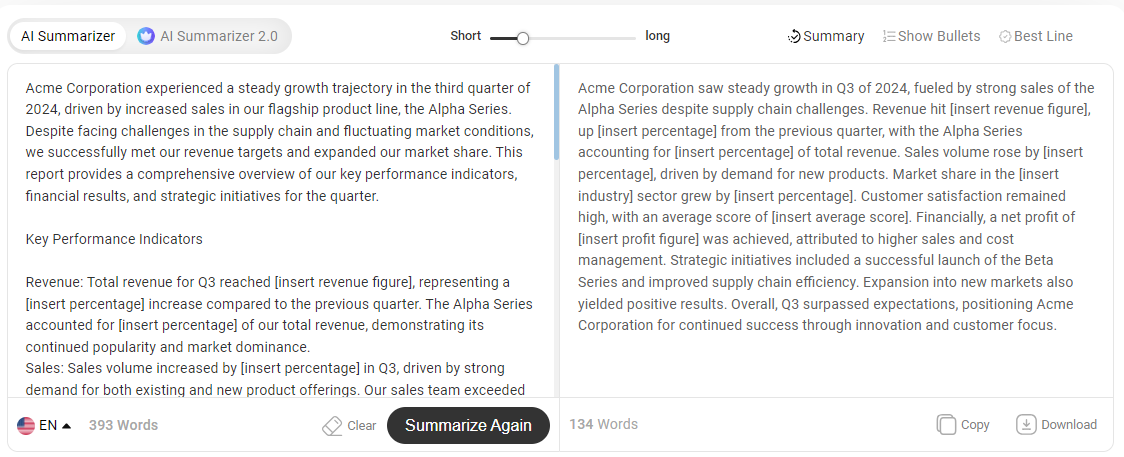Switch to AI Summarizer 2.0 tab

click(x=208, y=36)
